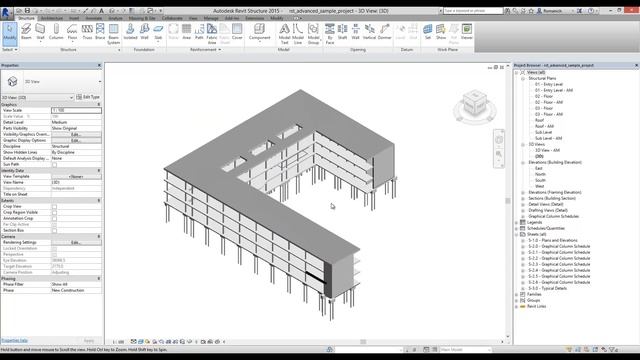Click the Show work plane icon
This screenshot has width=640, height=360.
441,32
